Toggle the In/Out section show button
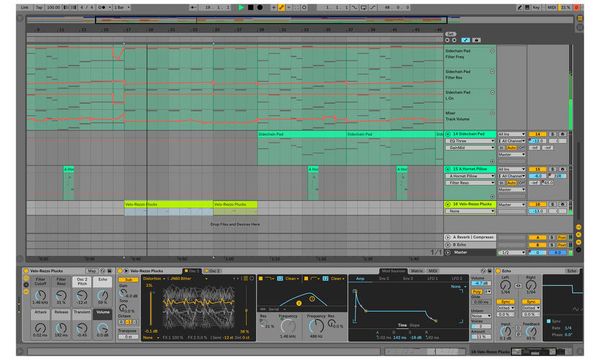Viewport: 600px width, 360px height. point(579,227)
